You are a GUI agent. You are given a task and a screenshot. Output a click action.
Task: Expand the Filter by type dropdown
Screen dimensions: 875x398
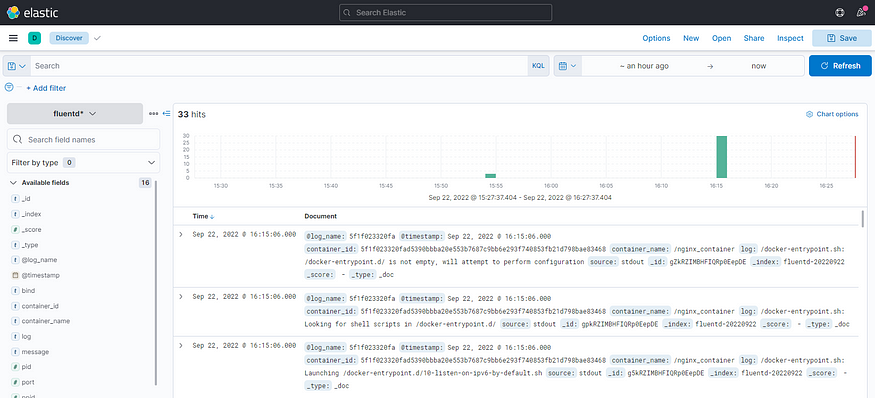[x=83, y=162]
